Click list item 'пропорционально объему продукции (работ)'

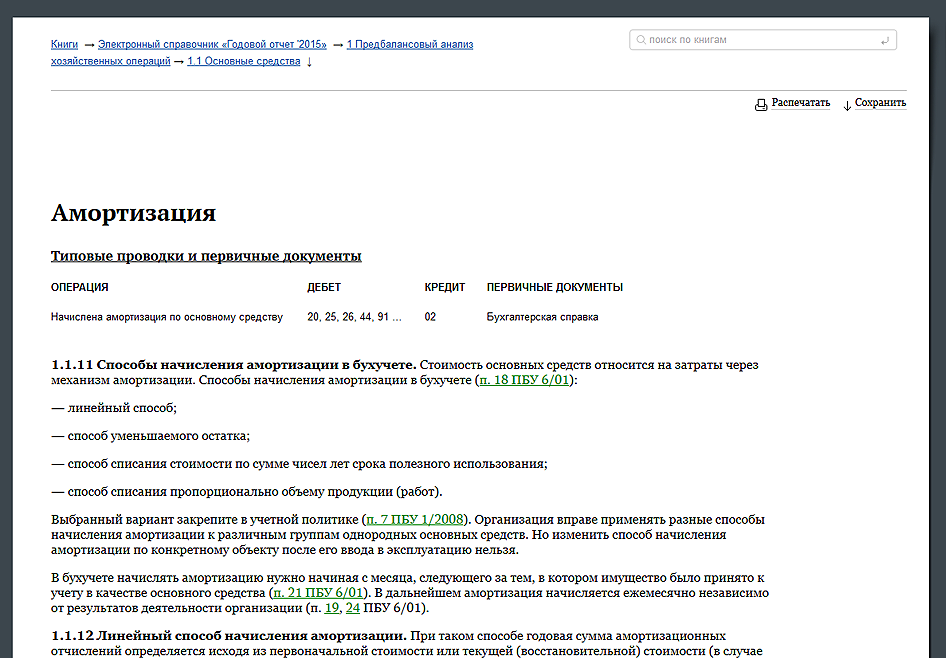[247, 492]
